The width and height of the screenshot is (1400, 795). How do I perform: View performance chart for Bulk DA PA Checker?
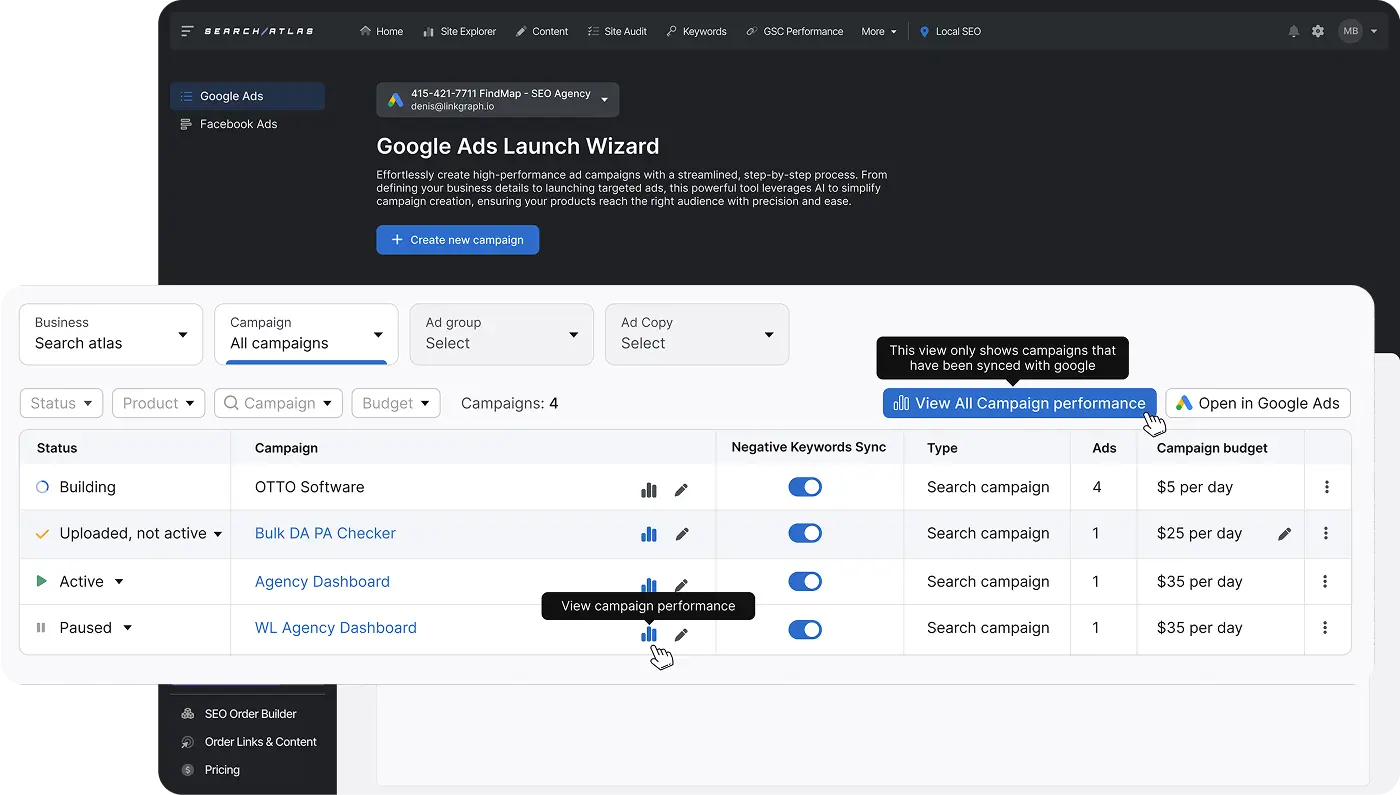point(649,534)
